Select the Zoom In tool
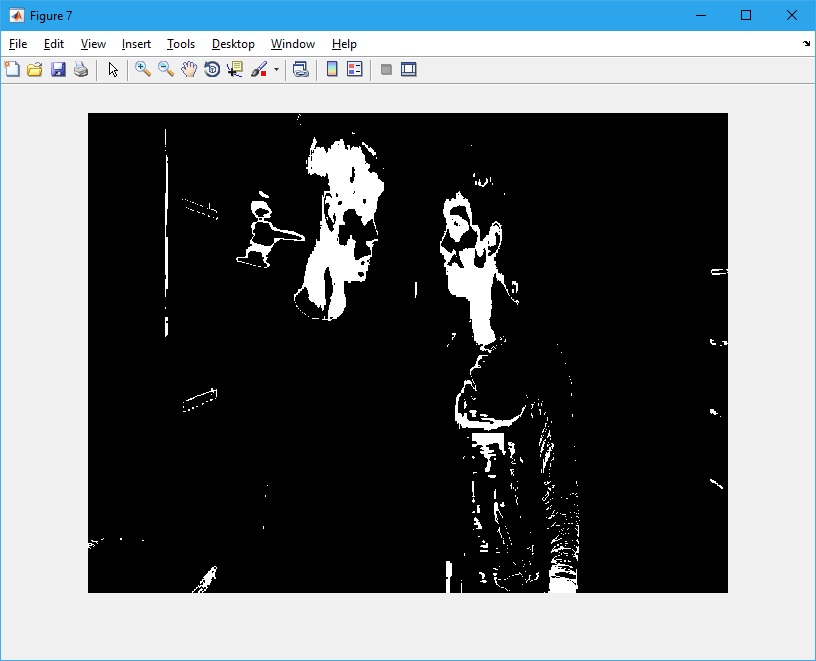 click(143, 70)
